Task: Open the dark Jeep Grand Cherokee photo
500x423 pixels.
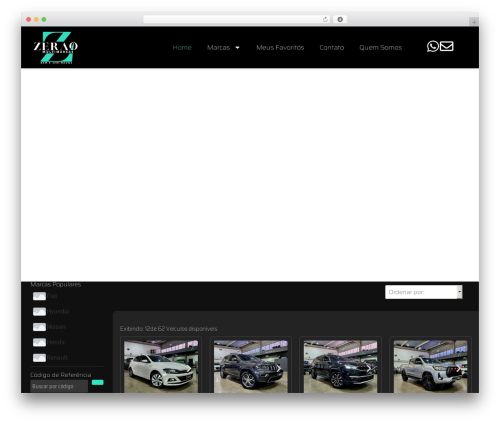Action: [x=251, y=366]
